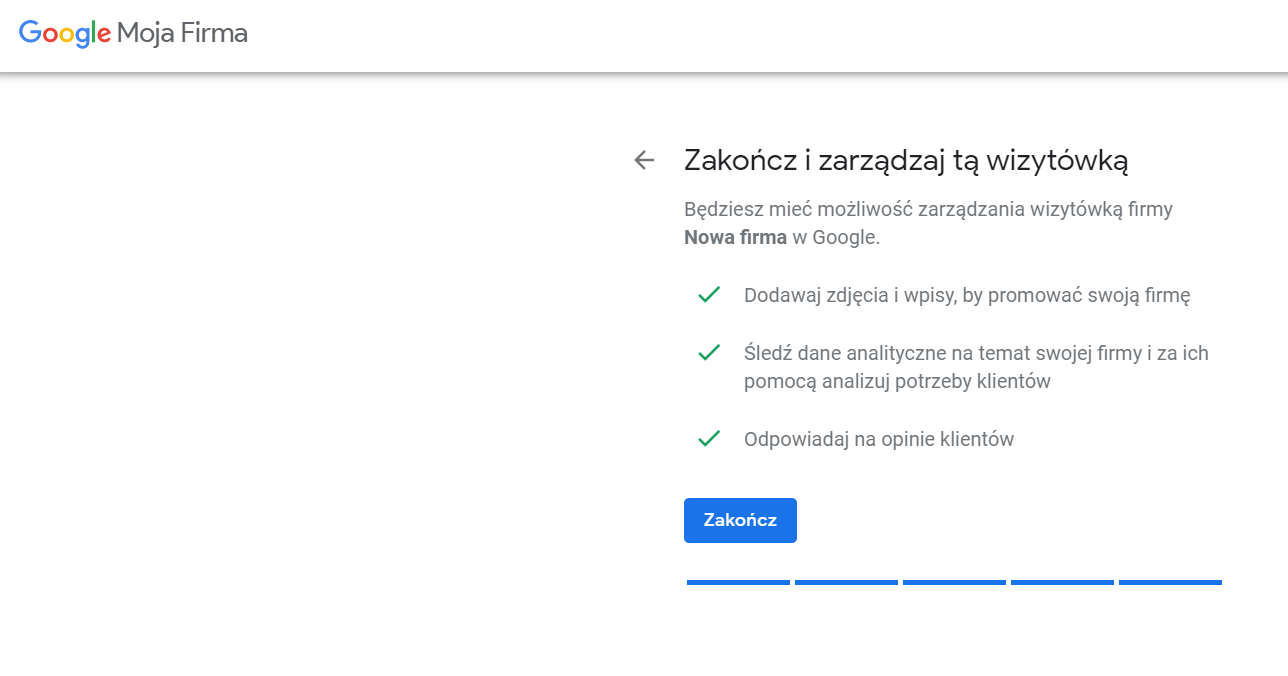Click the blue Zakończ button
The height and width of the screenshot is (676, 1288).
tap(740, 520)
